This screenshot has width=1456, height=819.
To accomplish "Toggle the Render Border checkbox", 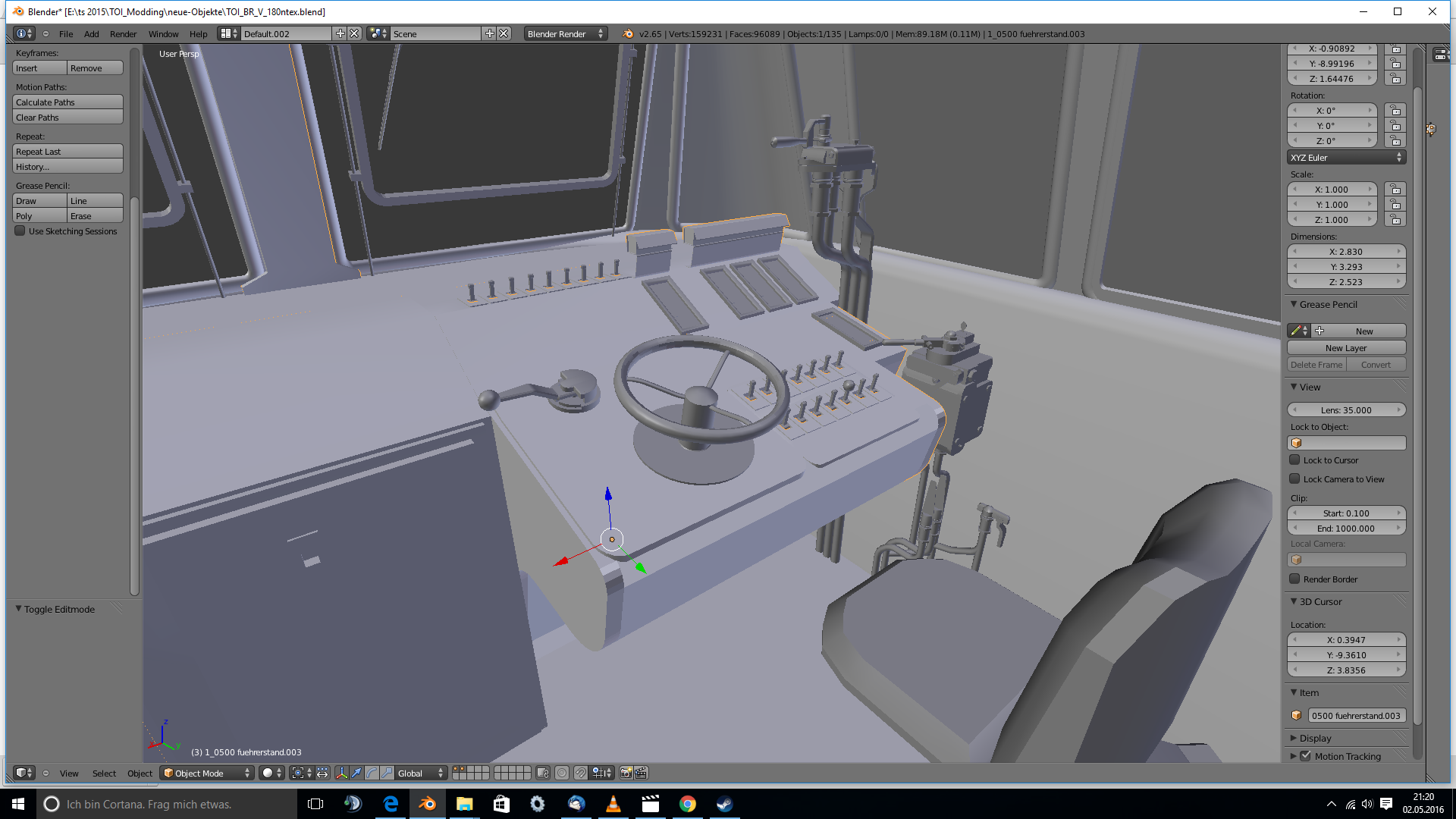I will [1295, 579].
